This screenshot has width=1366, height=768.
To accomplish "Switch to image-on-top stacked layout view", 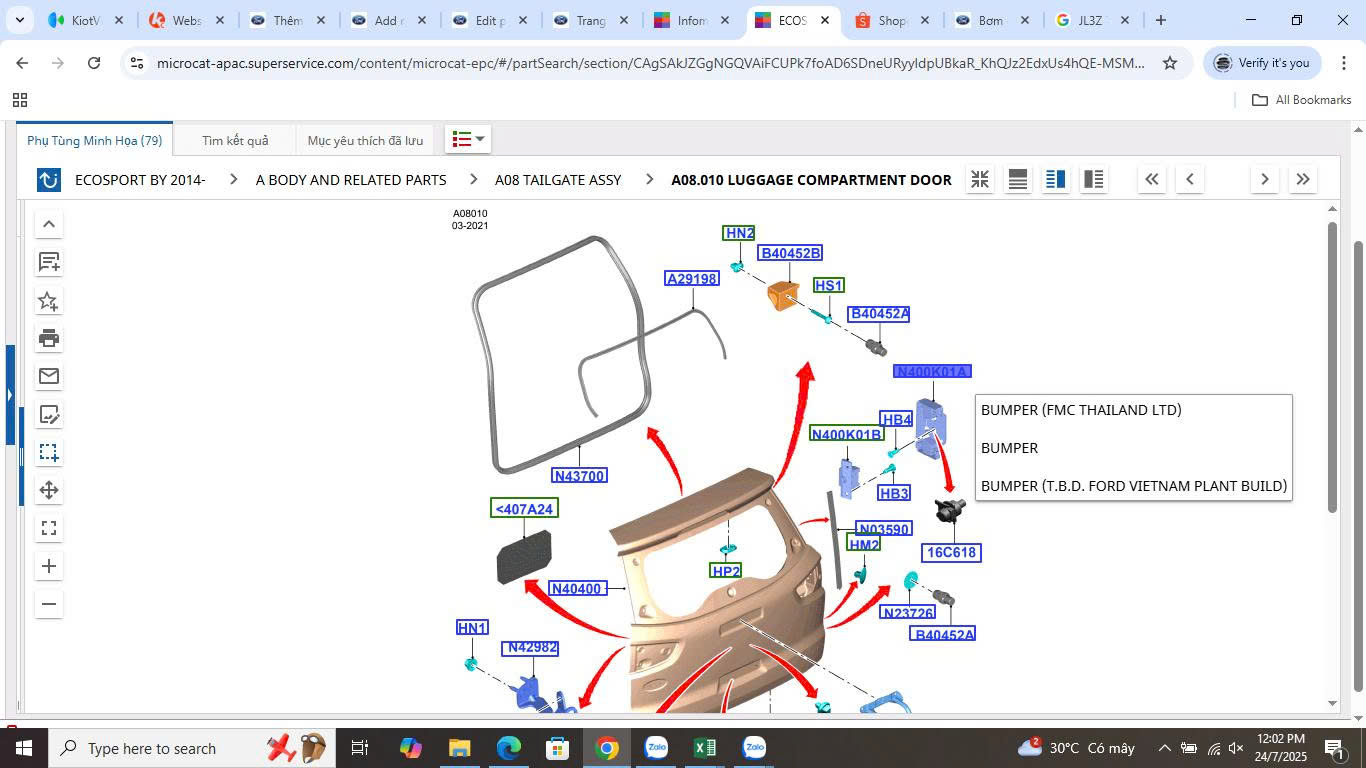I will click(x=1018, y=180).
